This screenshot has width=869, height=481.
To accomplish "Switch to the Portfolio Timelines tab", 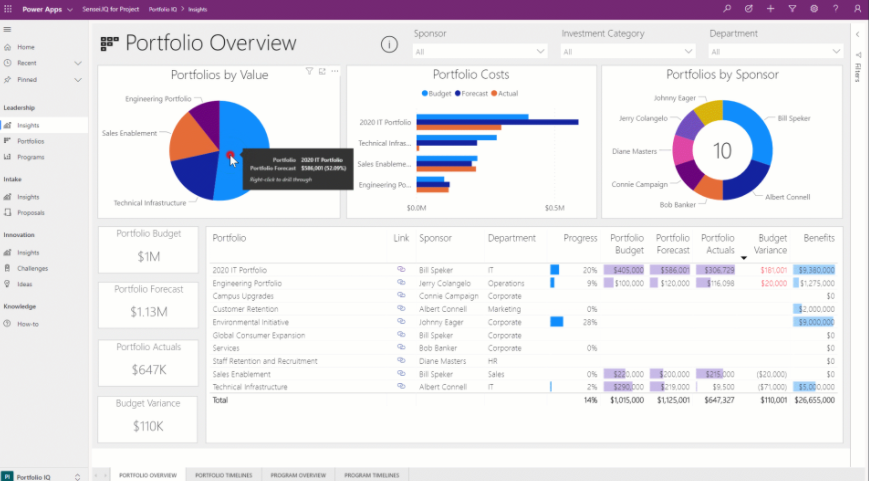I will (223, 475).
